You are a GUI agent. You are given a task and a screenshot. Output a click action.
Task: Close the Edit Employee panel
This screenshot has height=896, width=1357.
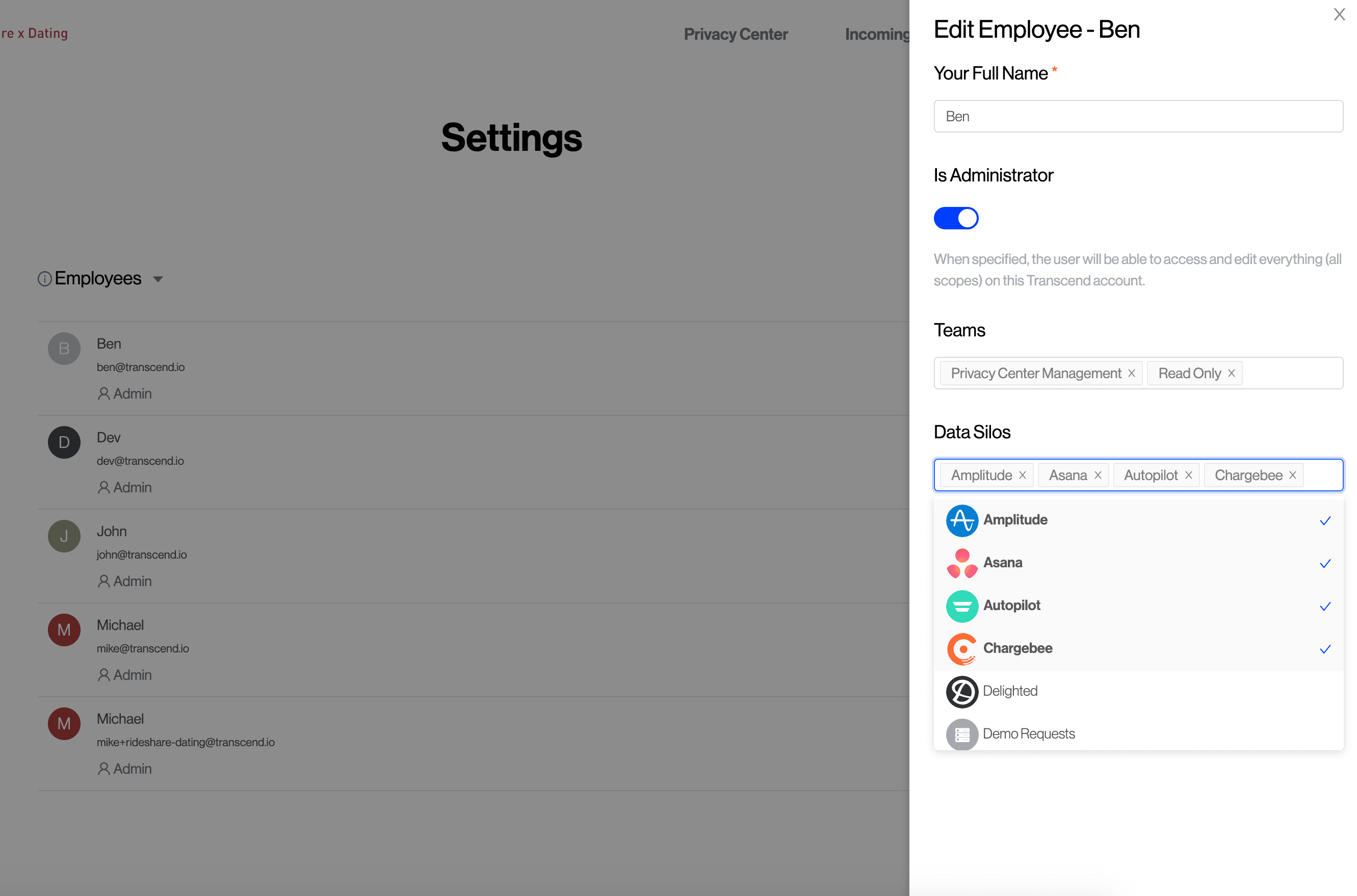1339,15
